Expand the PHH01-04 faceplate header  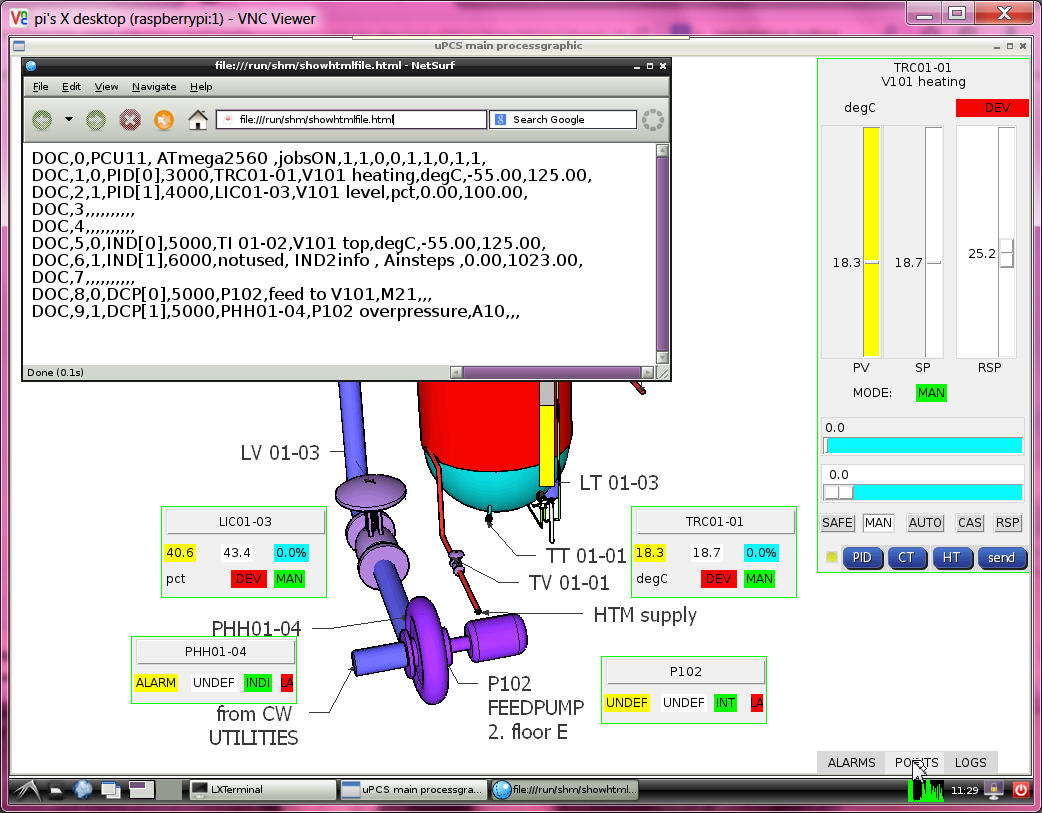[x=215, y=652]
